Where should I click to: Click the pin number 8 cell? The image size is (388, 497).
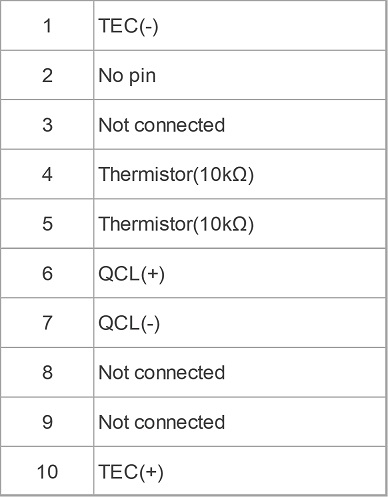pos(47,372)
